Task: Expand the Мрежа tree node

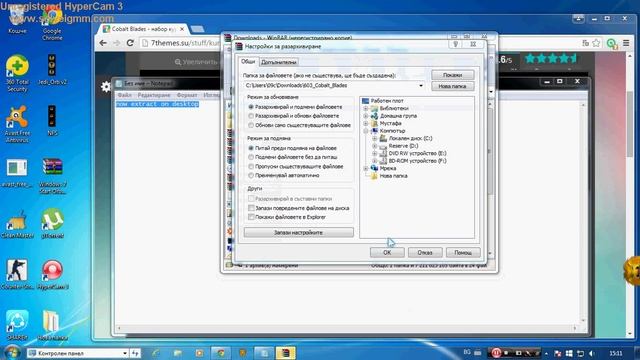Action: pyautogui.click(x=366, y=169)
